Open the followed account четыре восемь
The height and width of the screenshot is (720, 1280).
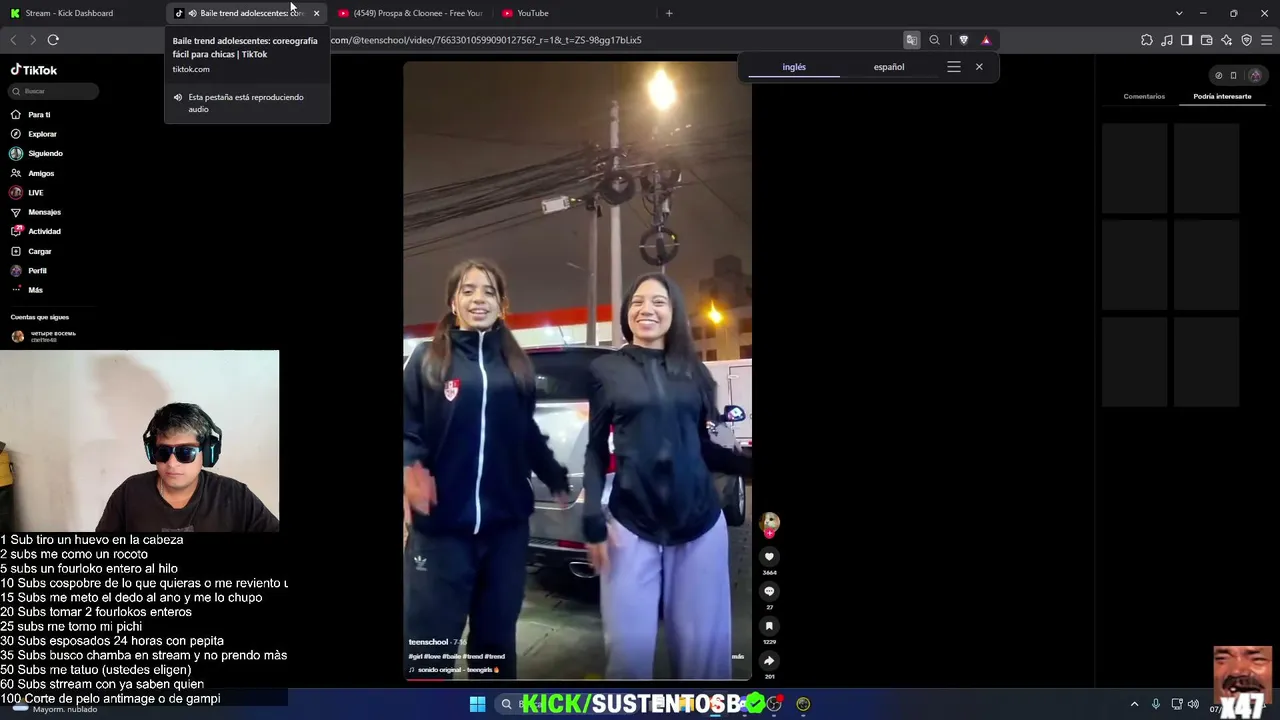click(44, 336)
